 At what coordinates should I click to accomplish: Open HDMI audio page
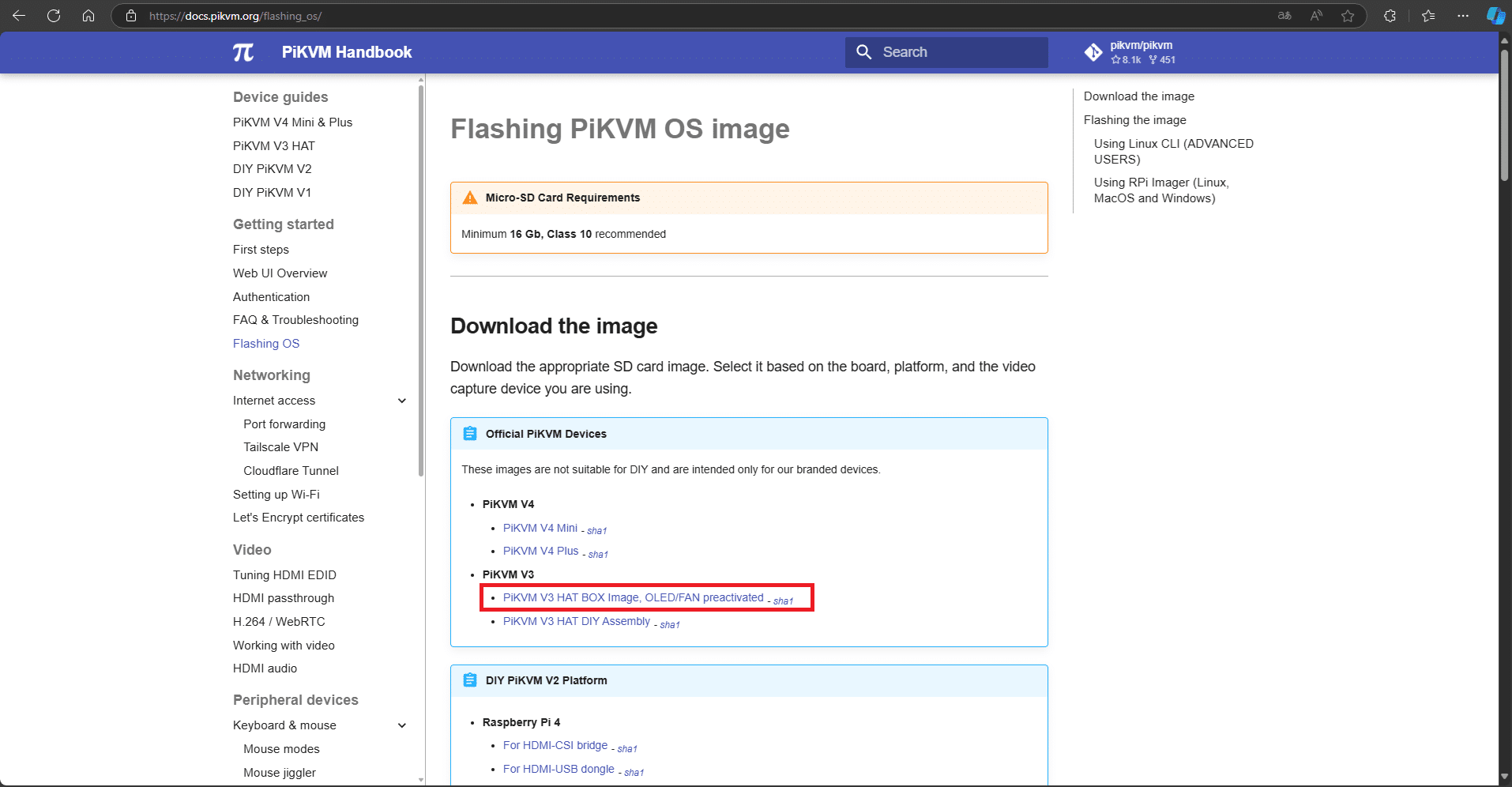(x=265, y=668)
